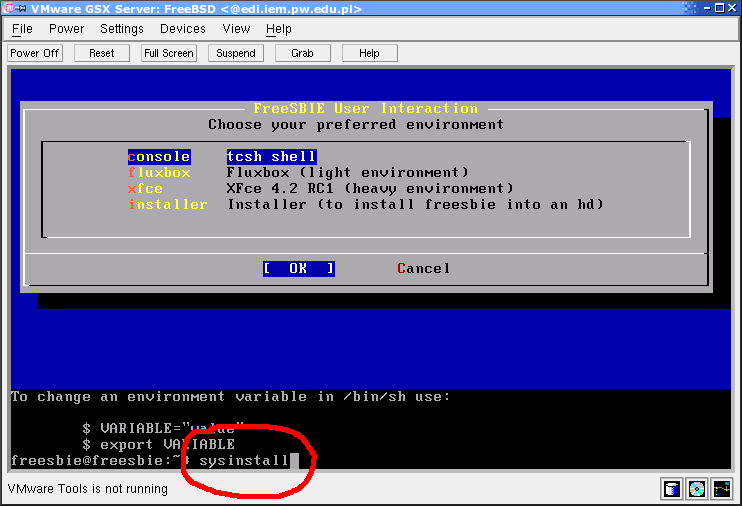The height and width of the screenshot is (506, 742).
Task: Open the Power menu
Action: [66, 29]
